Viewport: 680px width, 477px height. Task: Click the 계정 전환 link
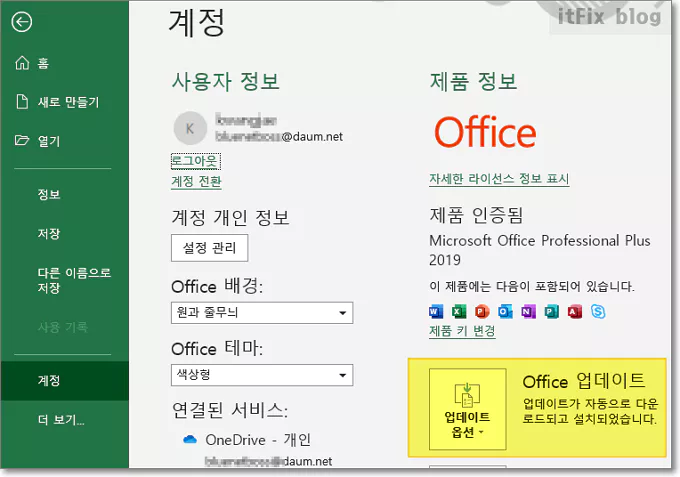(x=196, y=181)
